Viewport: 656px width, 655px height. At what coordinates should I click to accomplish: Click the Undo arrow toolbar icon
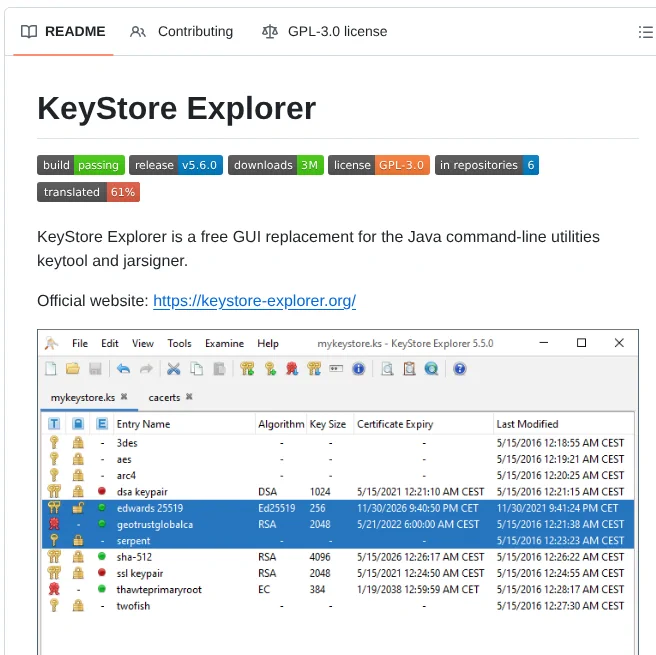point(123,369)
